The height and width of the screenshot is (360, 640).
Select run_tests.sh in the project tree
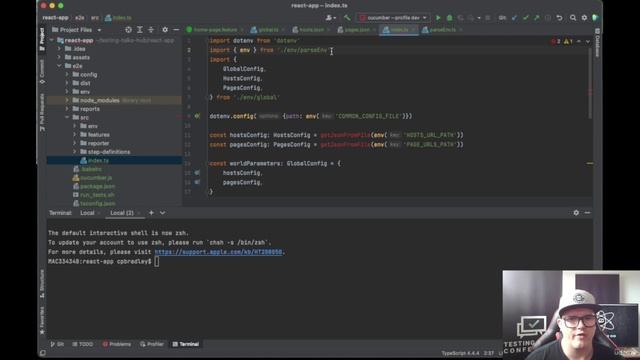click(x=97, y=195)
